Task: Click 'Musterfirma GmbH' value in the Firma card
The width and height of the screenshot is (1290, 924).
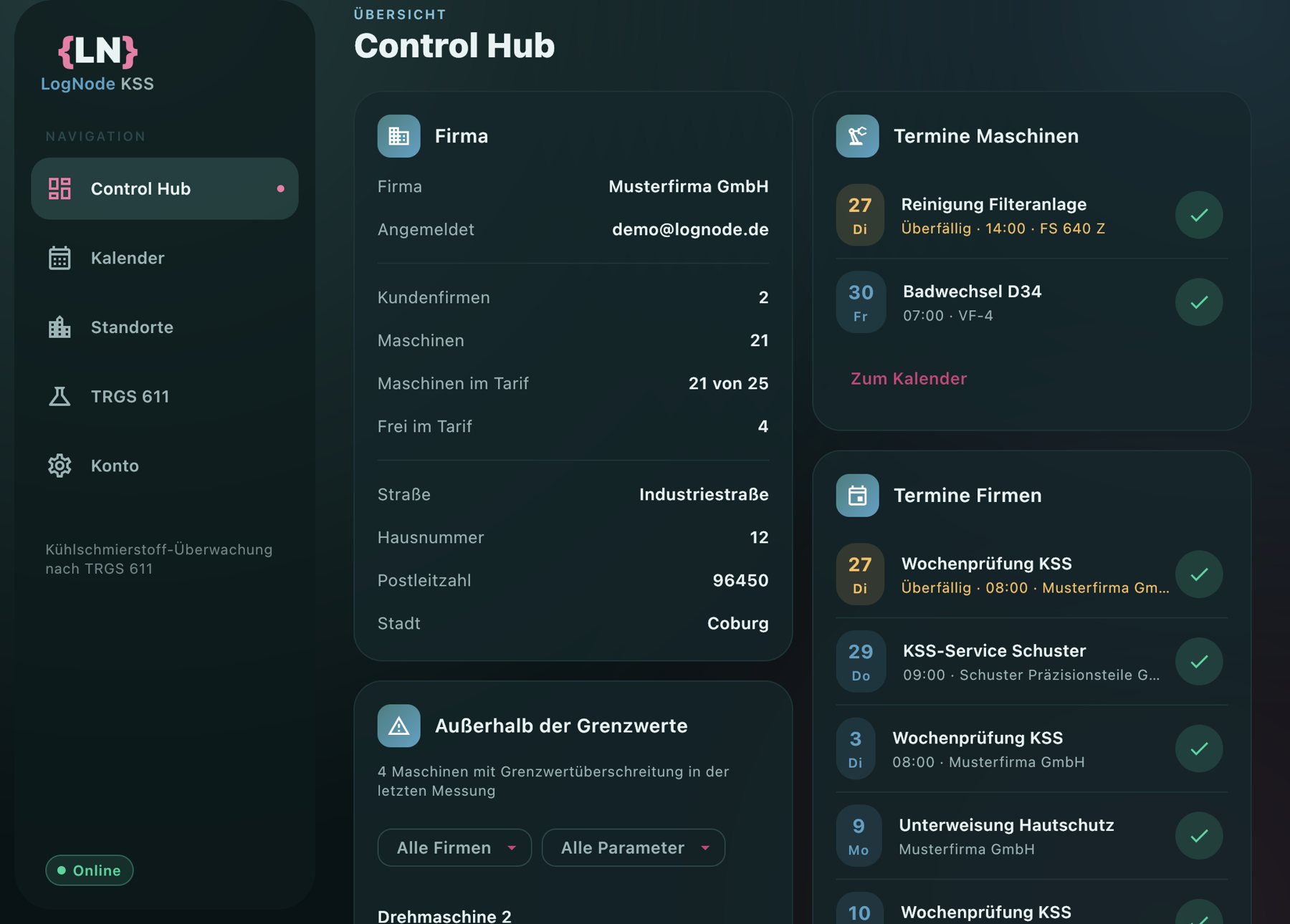Action: point(688,186)
